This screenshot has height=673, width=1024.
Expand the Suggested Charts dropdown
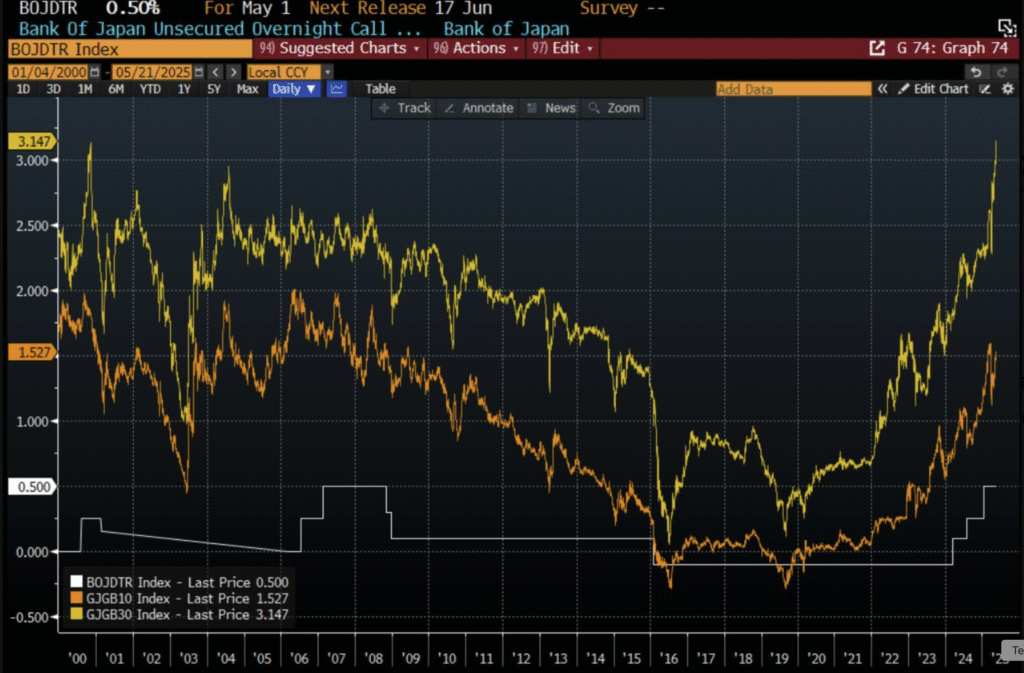tap(339, 48)
